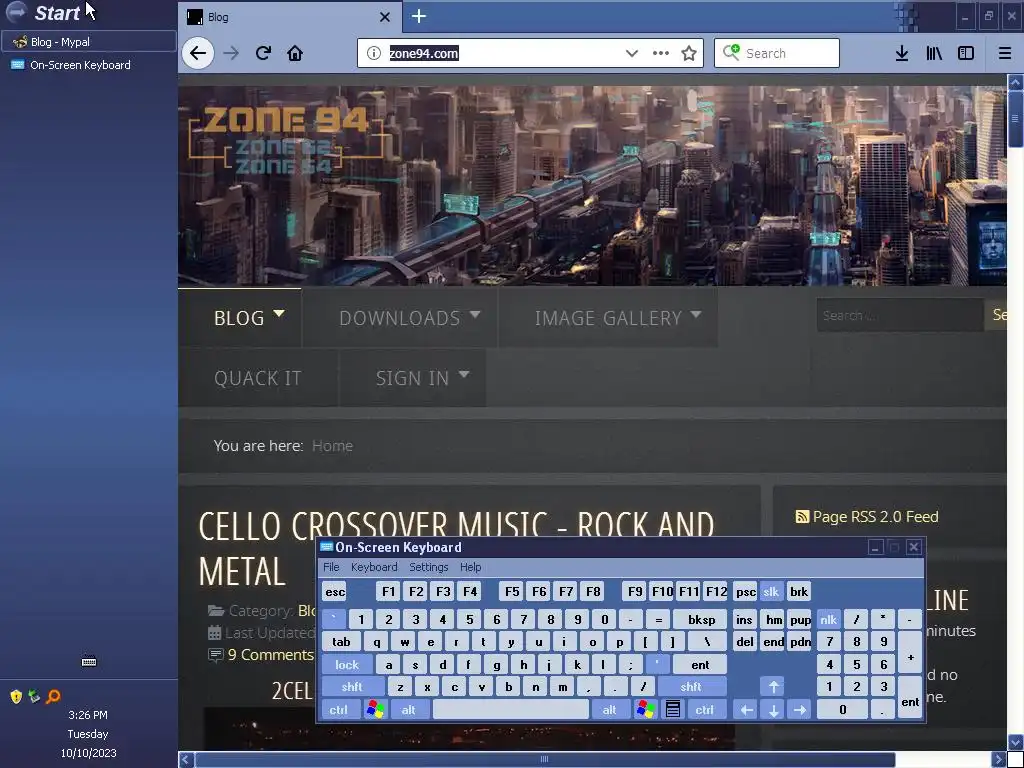Open Keyboard menu in On-Screen Keyboard

click(x=374, y=568)
